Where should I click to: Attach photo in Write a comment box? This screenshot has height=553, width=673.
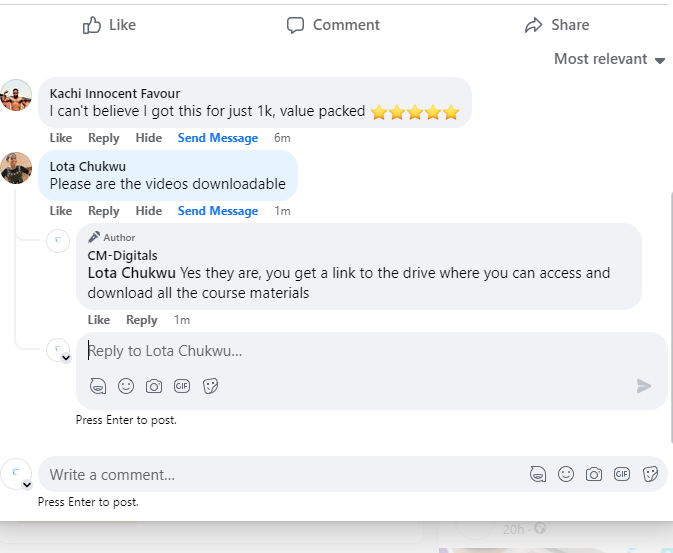[594, 474]
